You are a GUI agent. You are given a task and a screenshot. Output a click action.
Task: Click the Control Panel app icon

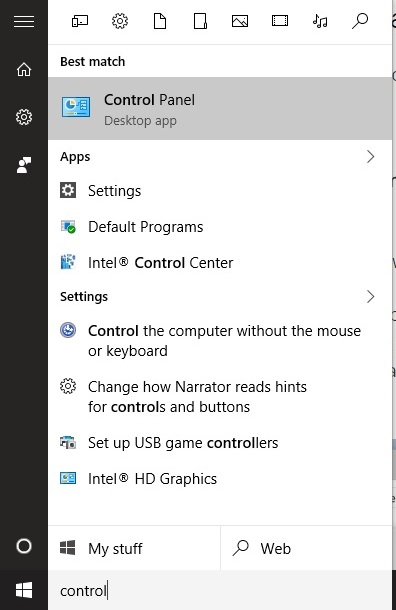click(x=76, y=107)
